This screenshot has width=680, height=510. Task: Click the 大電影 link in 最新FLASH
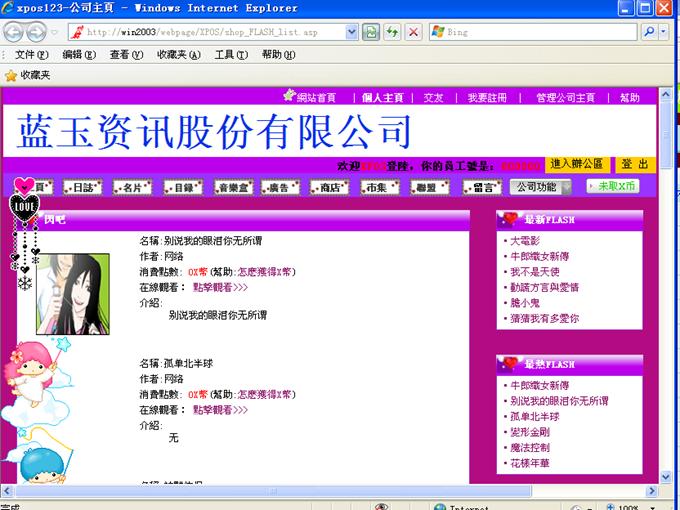tap(525, 241)
